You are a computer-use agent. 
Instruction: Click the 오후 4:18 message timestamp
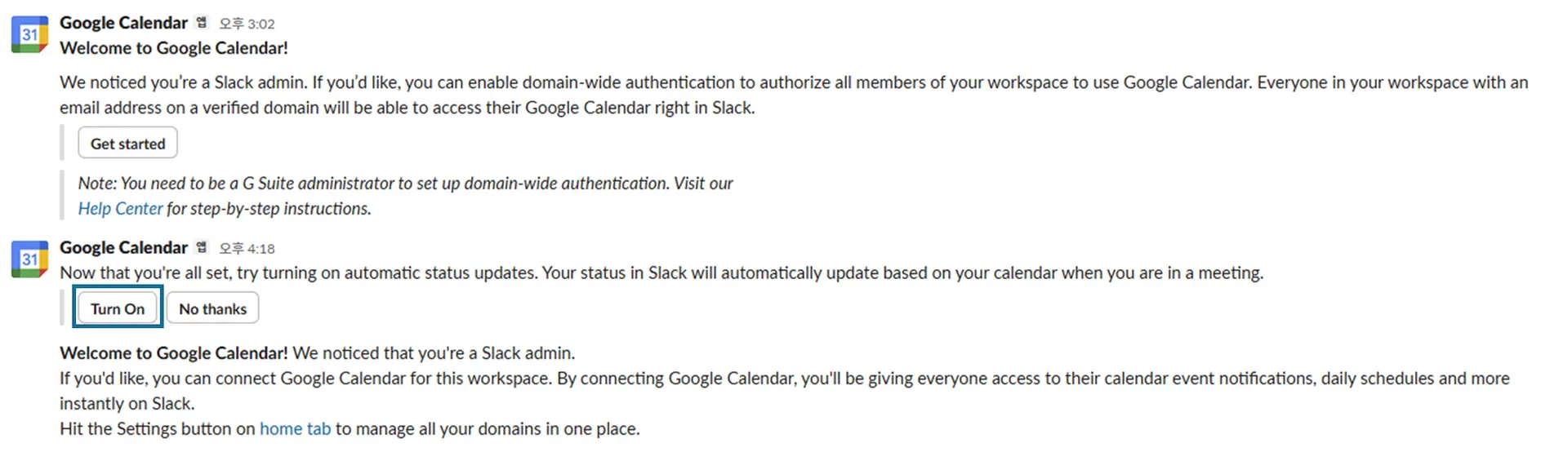coord(247,248)
